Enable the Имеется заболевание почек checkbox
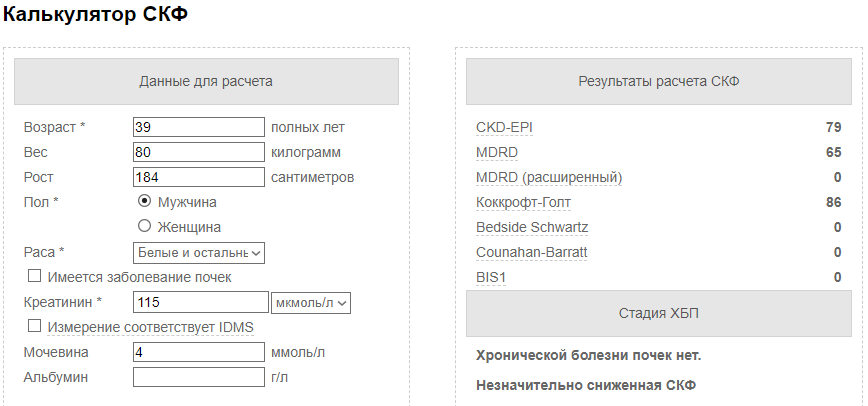 [x=34, y=276]
